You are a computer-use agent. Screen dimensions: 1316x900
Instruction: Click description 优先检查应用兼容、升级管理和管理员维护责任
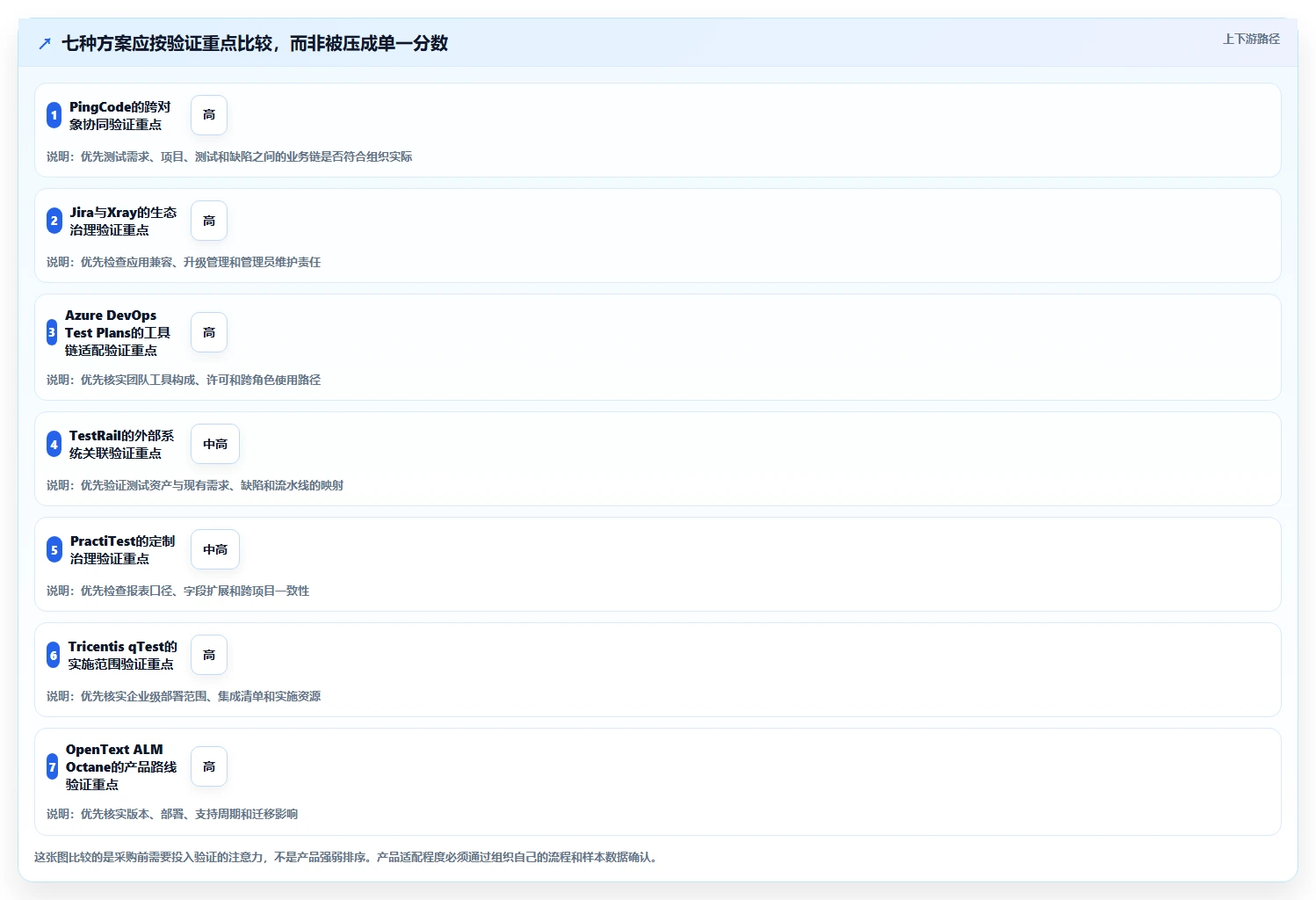tap(184, 262)
